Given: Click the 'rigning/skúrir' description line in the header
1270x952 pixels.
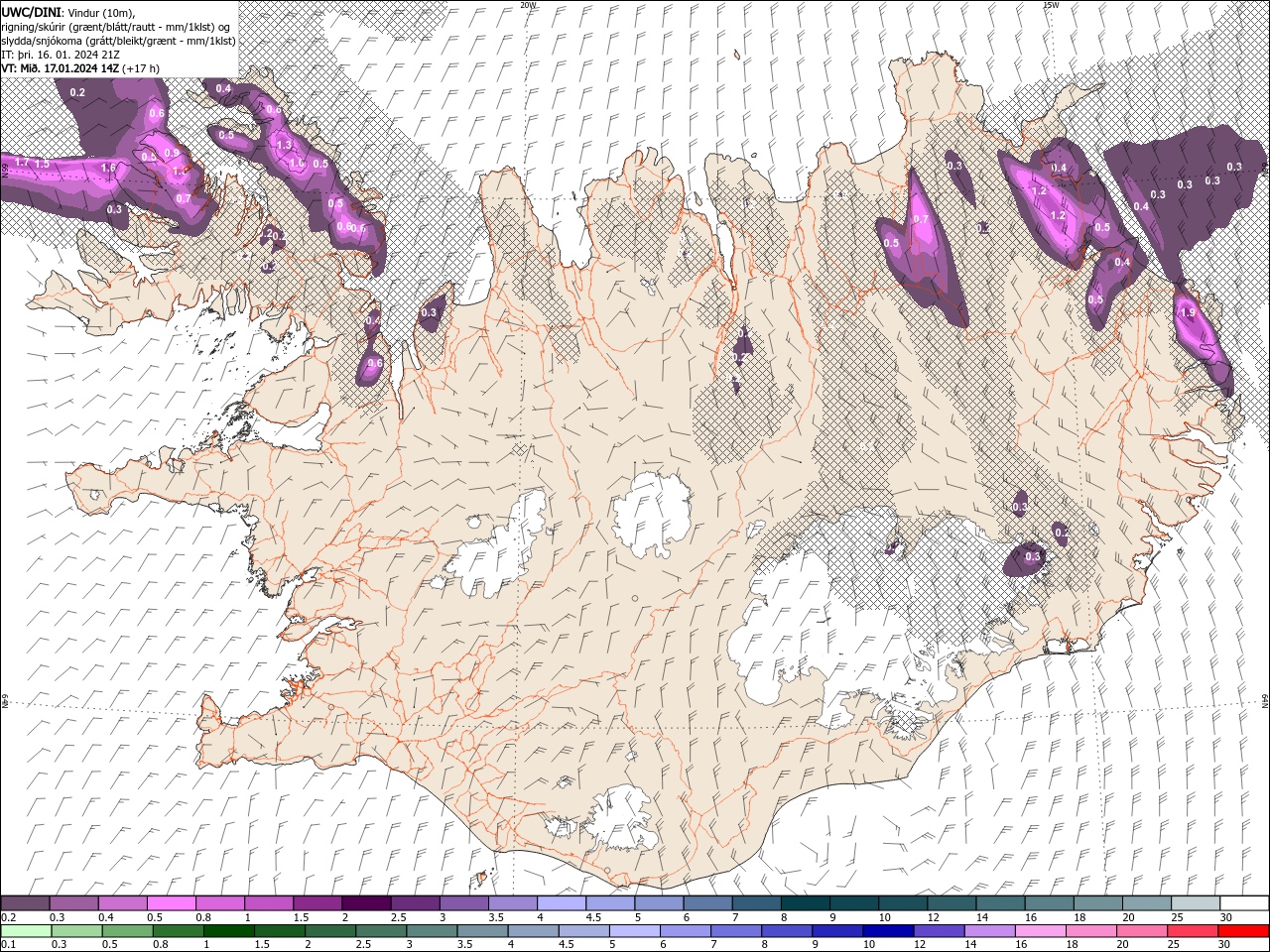Looking at the screenshot, I should click(x=116, y=26).
